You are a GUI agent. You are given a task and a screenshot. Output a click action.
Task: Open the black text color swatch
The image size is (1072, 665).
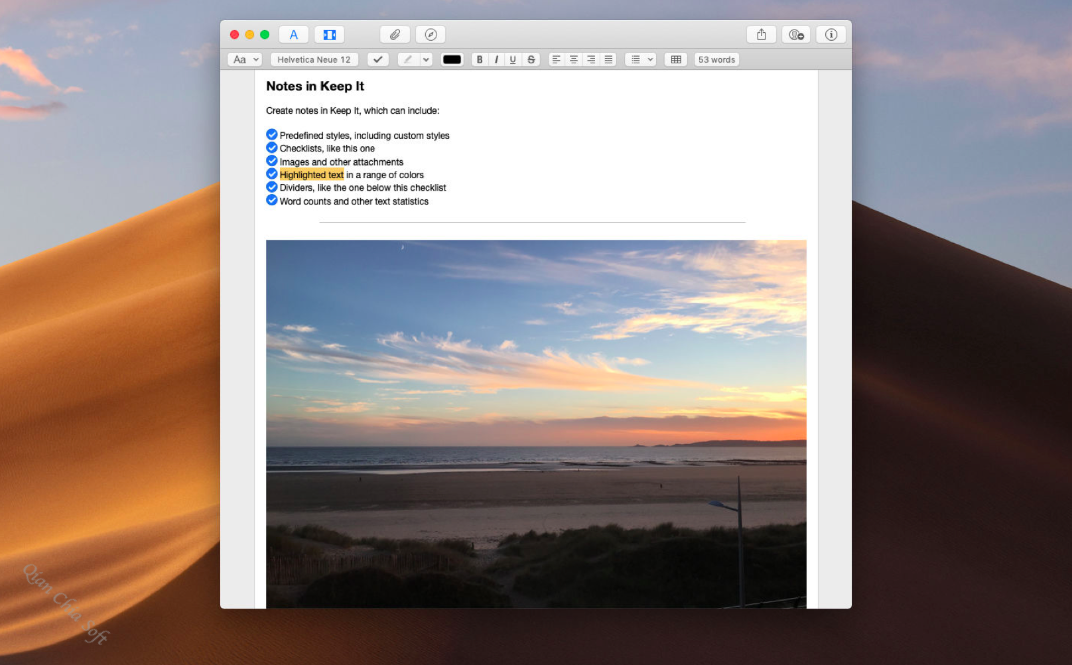coord(452,59)
